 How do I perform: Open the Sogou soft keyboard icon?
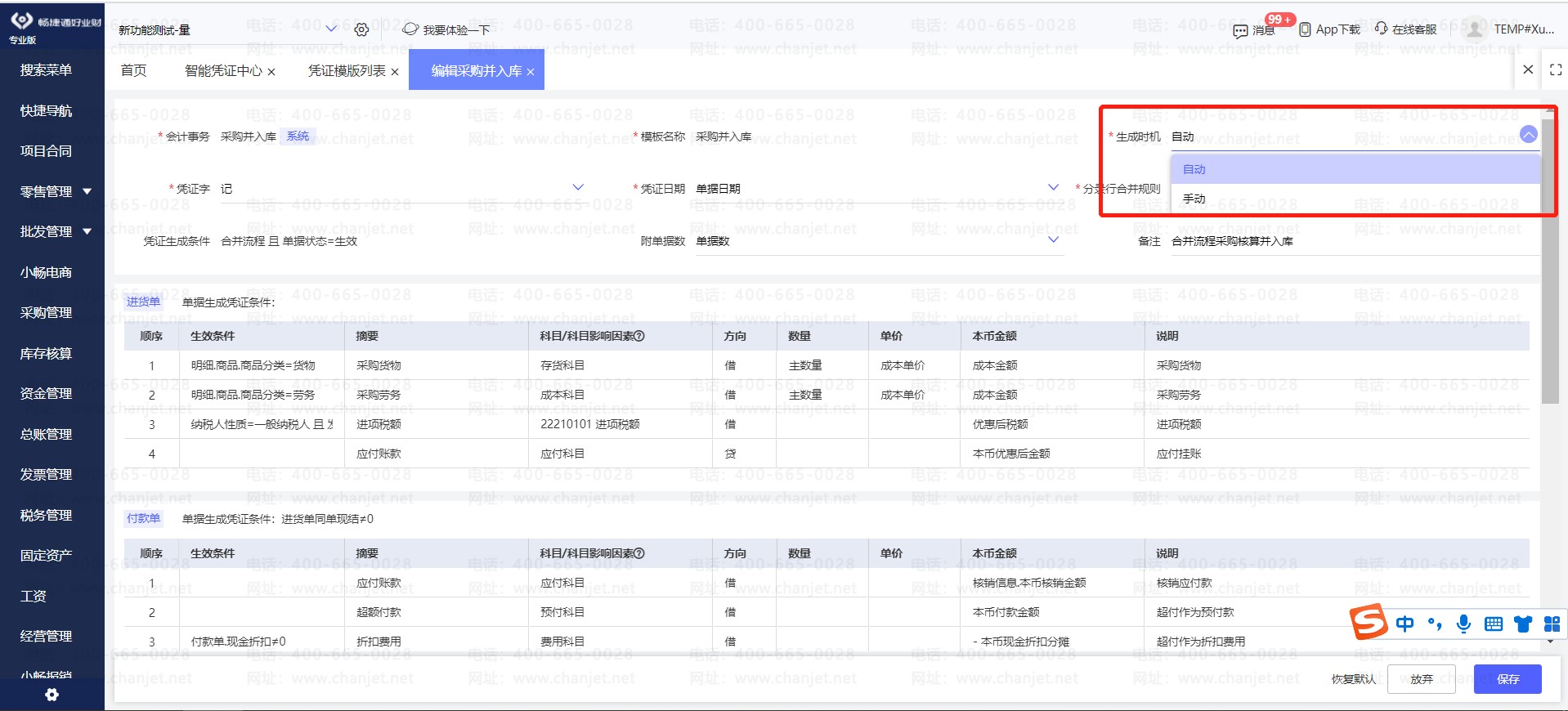[x=1494, y=624]
